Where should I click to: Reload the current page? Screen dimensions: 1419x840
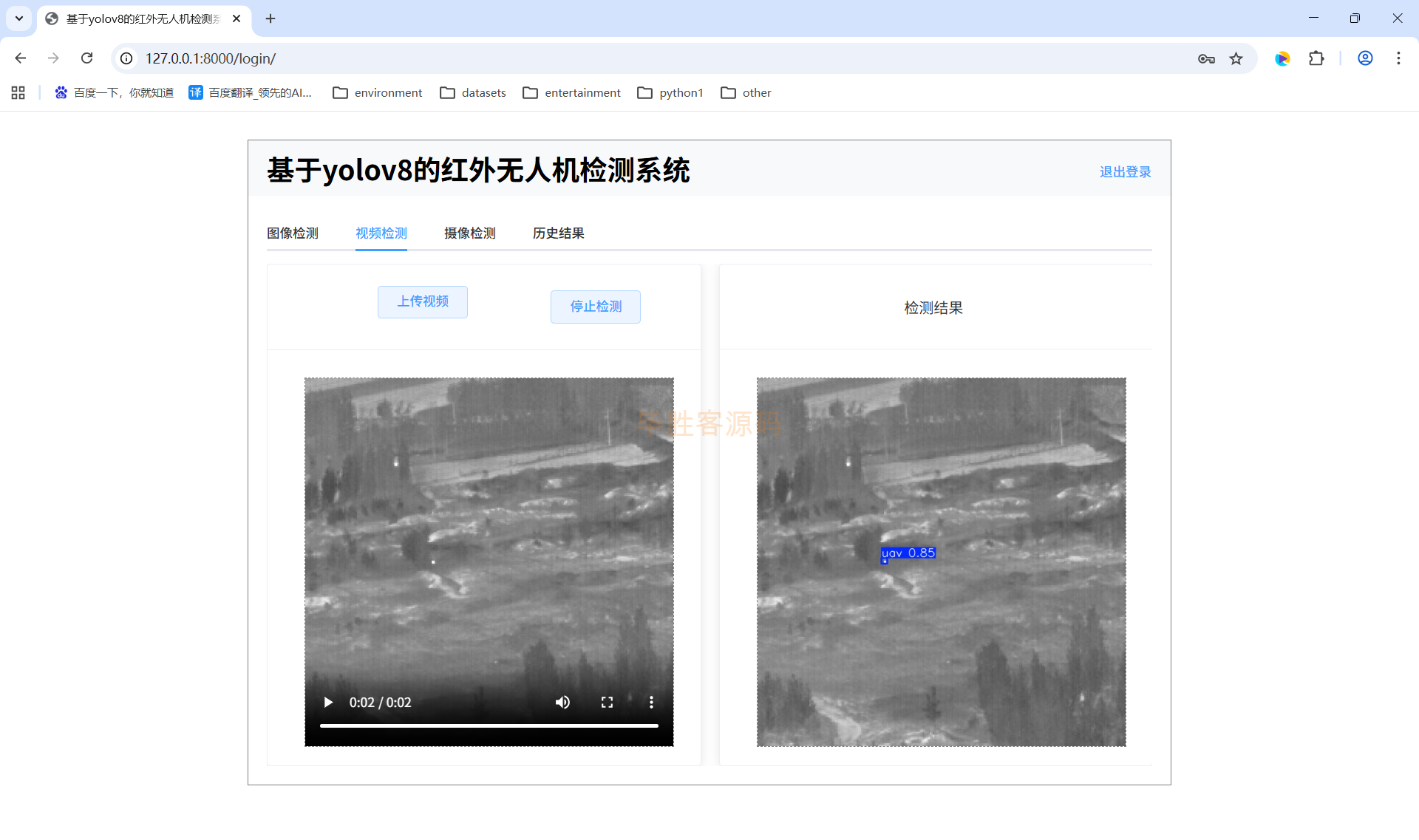(x=86, y=58)
